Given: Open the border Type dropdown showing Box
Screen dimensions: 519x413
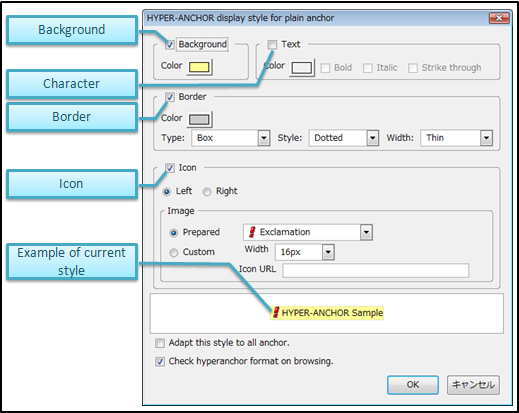Looking at the screenshot, I should [231, 138].
